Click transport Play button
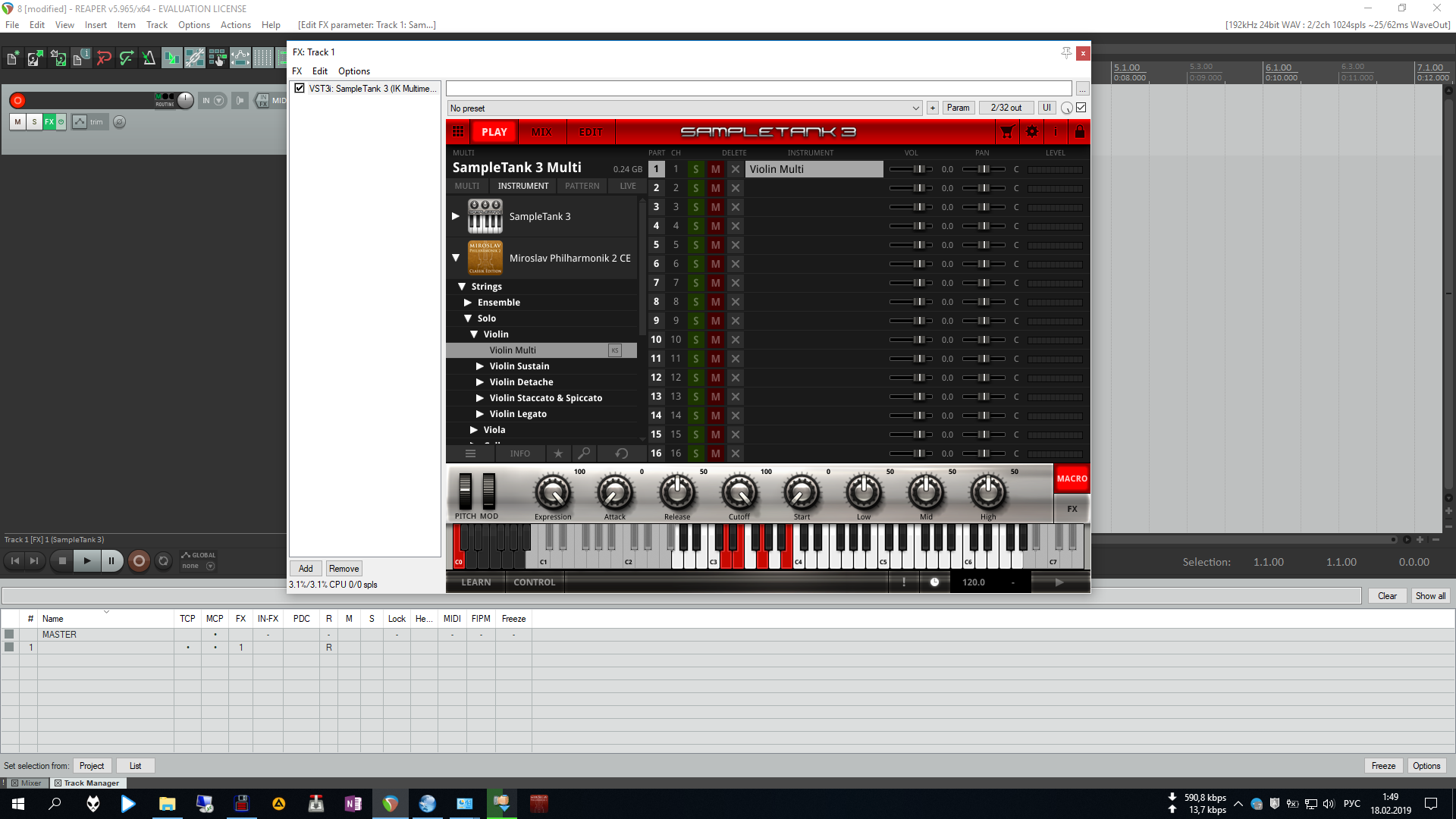1456x819 pixels. coord(86,561)
